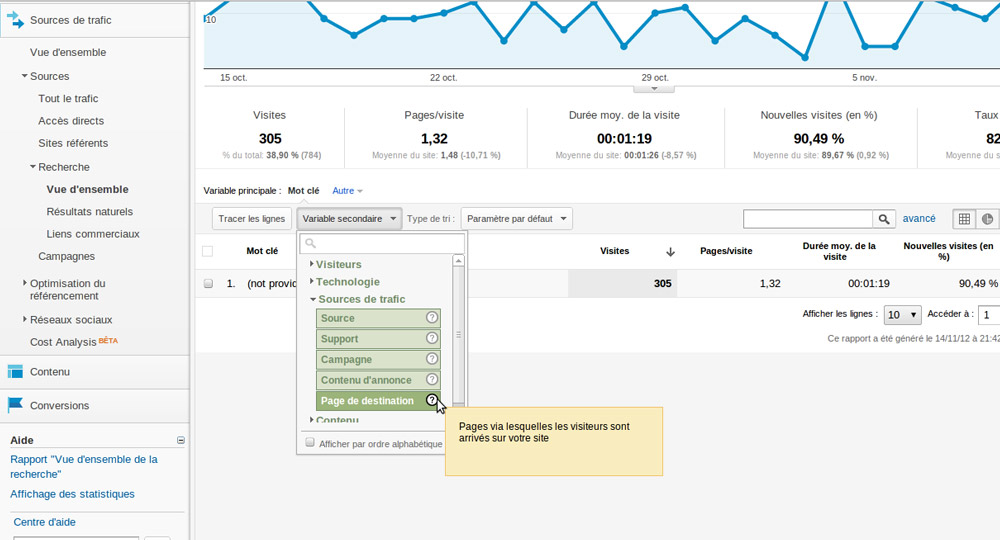1000x540 pixels.
Task: Enable Afficher par ordre alphabétique checkbox
Action: (310, 442)
